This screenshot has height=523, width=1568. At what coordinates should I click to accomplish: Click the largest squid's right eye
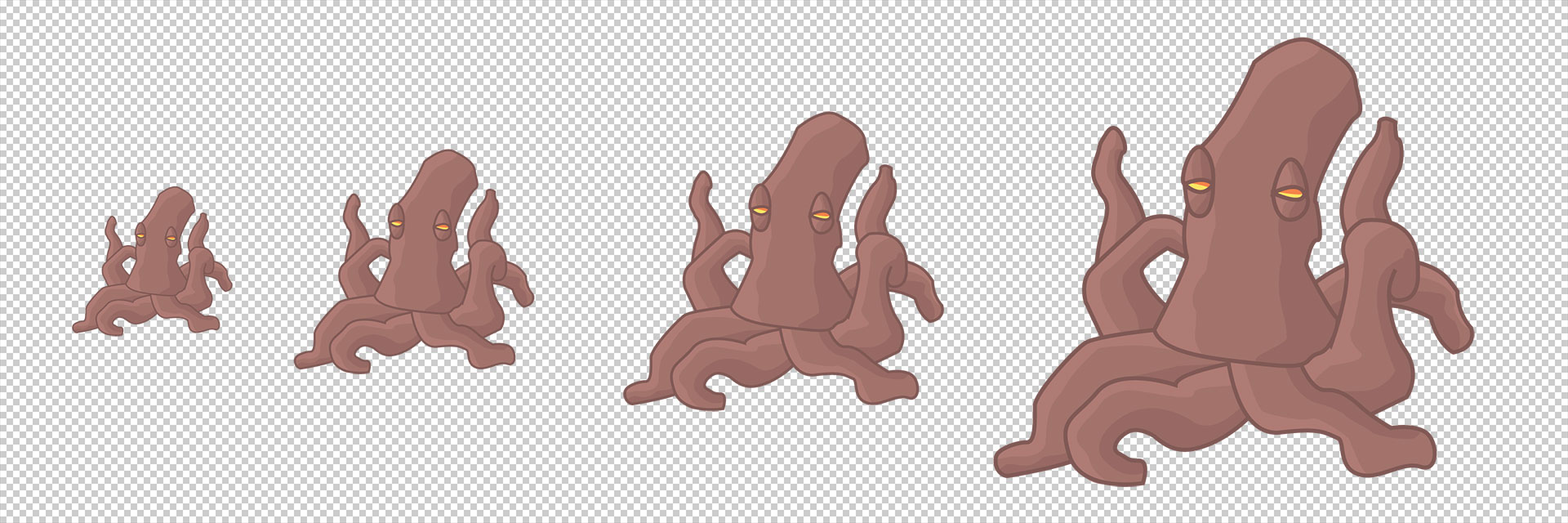tap(1290, 194)
